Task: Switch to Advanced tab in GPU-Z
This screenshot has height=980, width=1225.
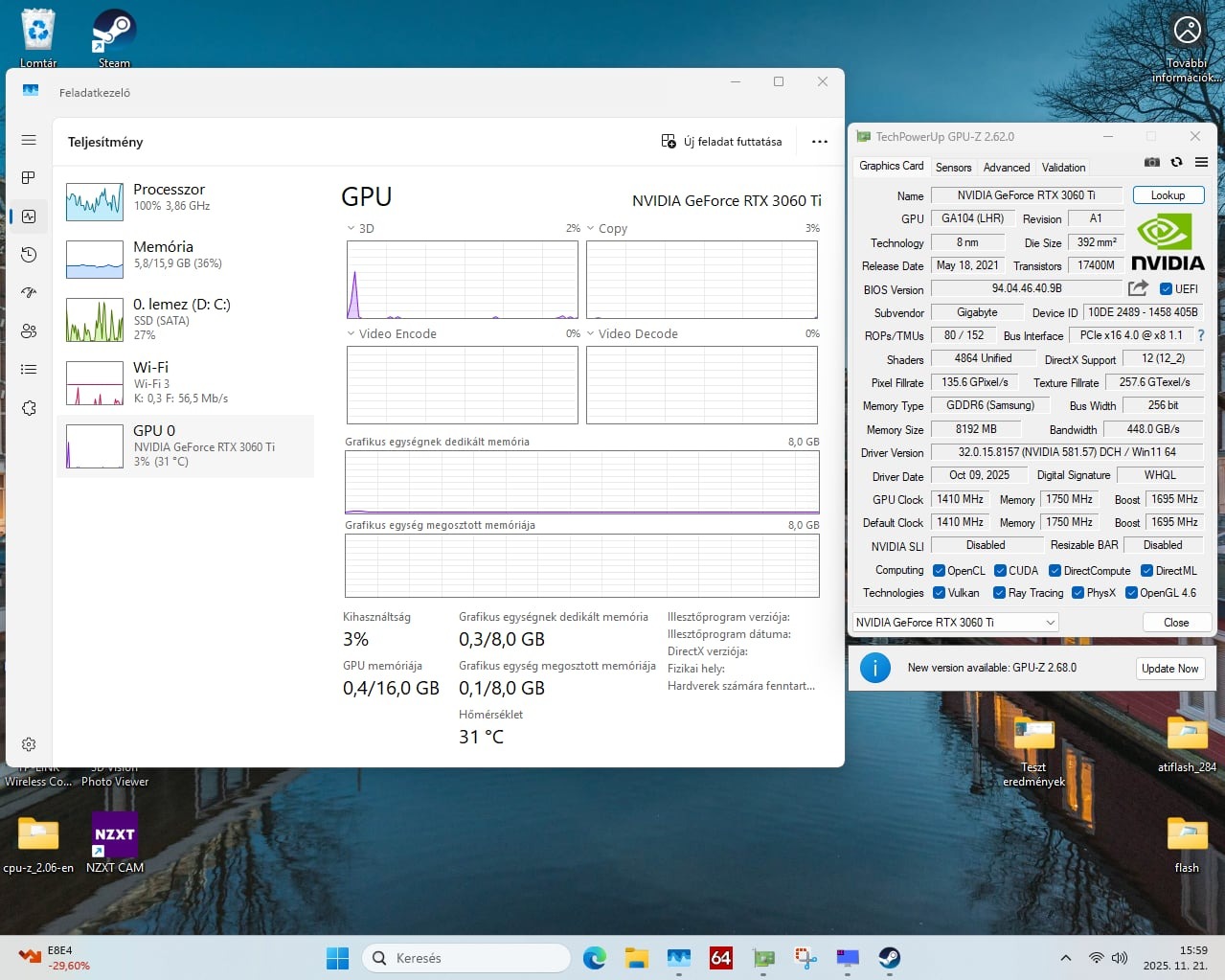Action: coord(1007,167)
